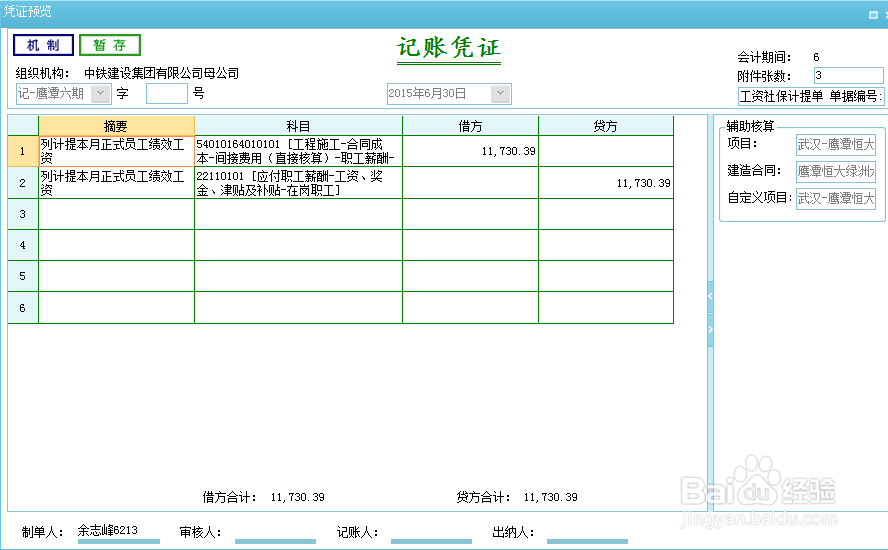The image size is (888, 550).
Task: Select row header number 6
Action: pos(23,308)
